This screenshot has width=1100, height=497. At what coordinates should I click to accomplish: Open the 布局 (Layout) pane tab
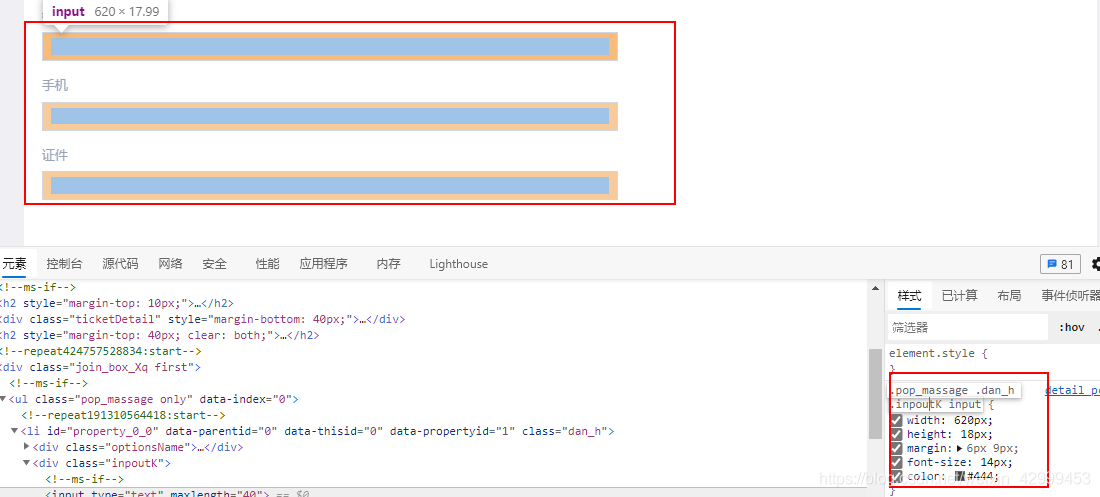(x=1009, y=296)
